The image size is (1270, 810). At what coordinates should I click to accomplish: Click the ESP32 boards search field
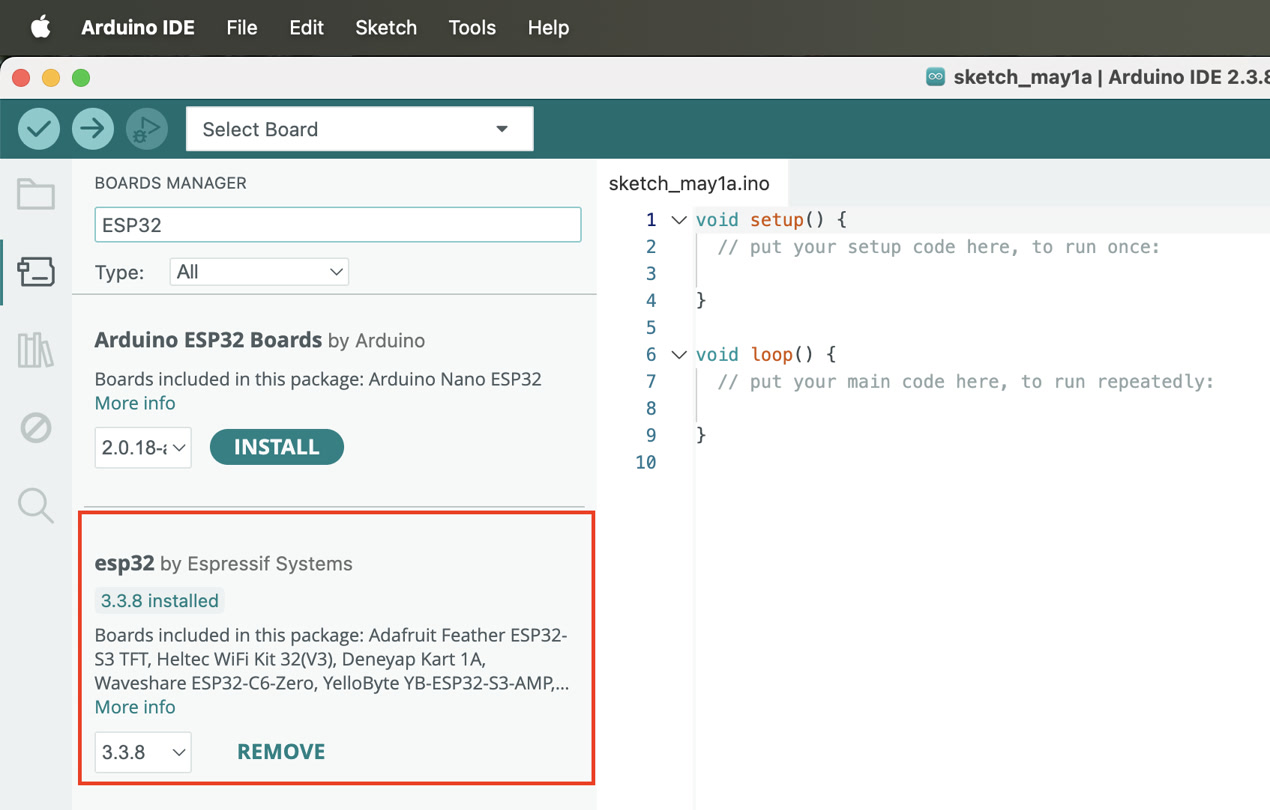(338, 225)
